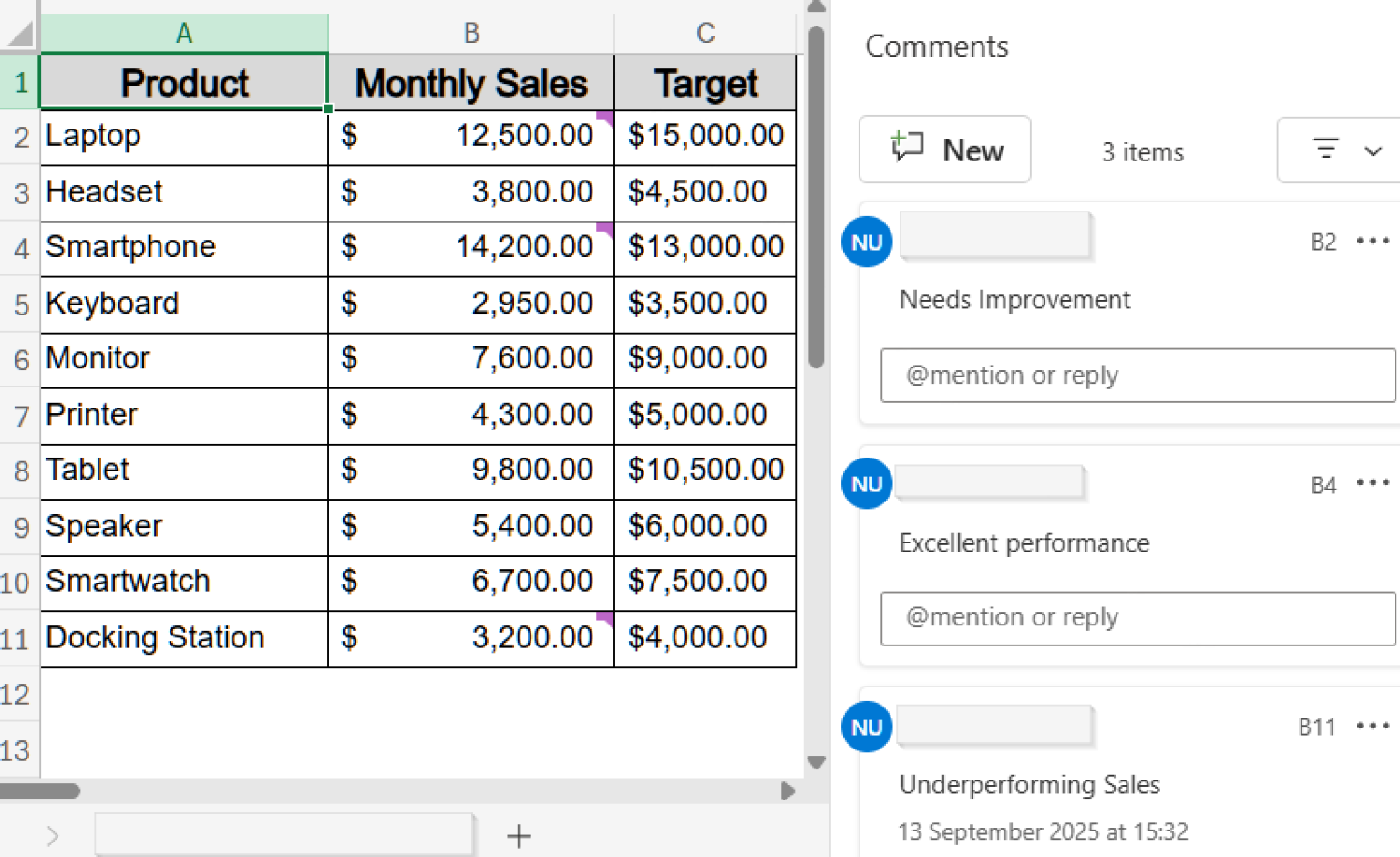The width and height of the screenshot is (1400, 857).
Task: Open more options for the B4 comment
Action: [1373, 484]
